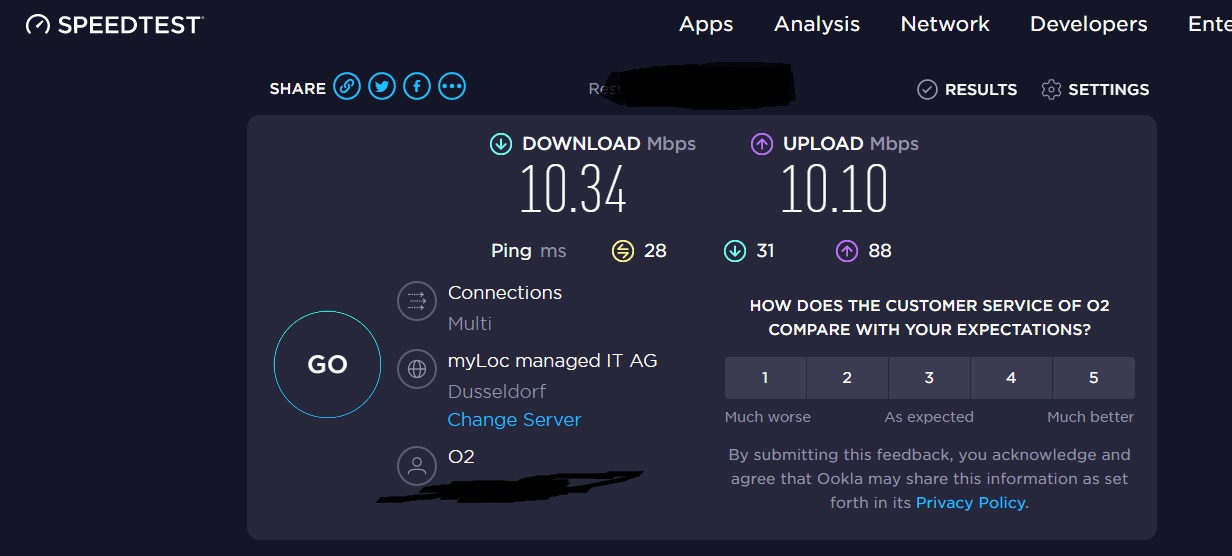Click the yellow idle ping icon
Image resolution: width=1232 pixels, height=556 pixels.
click(623, 251)
